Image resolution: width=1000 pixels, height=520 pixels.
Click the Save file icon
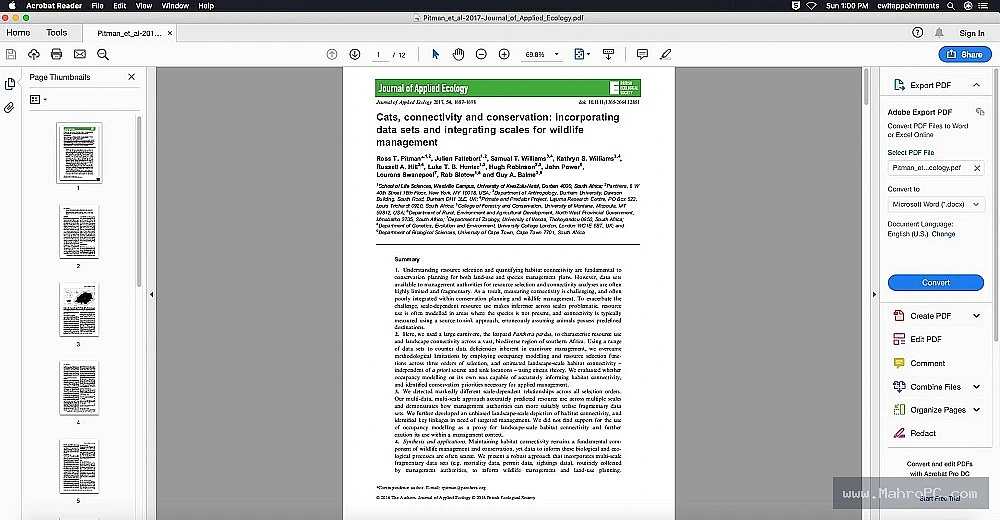pyautogui.click(x=11, y=54)
